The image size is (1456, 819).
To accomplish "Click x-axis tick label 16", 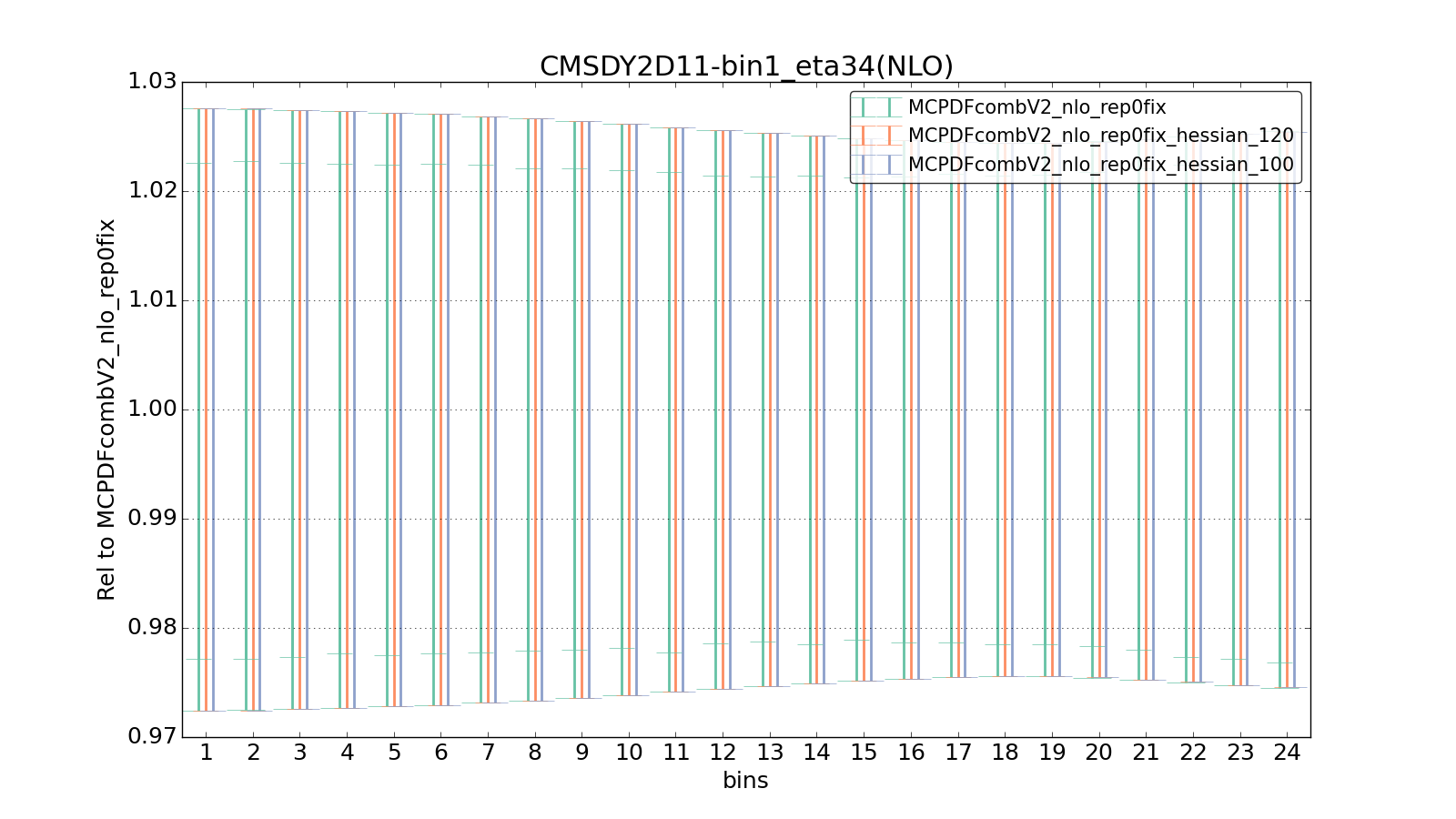I will pos(912,753).
